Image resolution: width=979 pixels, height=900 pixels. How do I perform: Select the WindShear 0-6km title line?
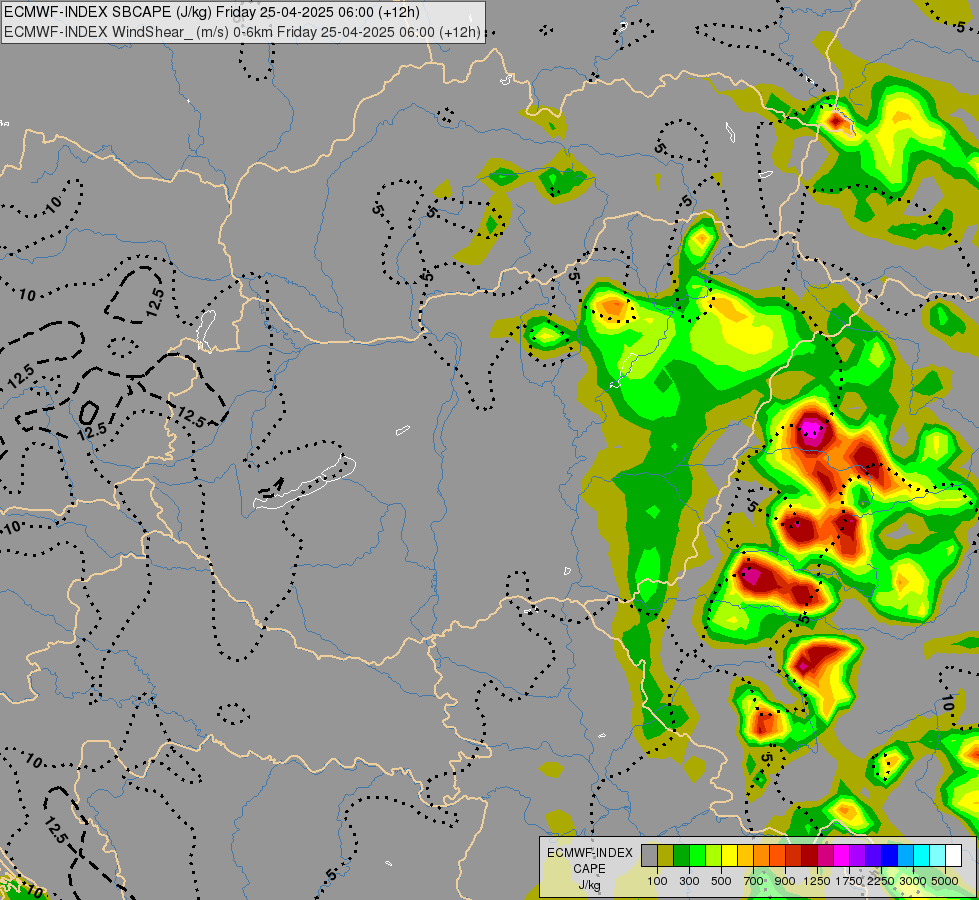(x=242, y=32)
